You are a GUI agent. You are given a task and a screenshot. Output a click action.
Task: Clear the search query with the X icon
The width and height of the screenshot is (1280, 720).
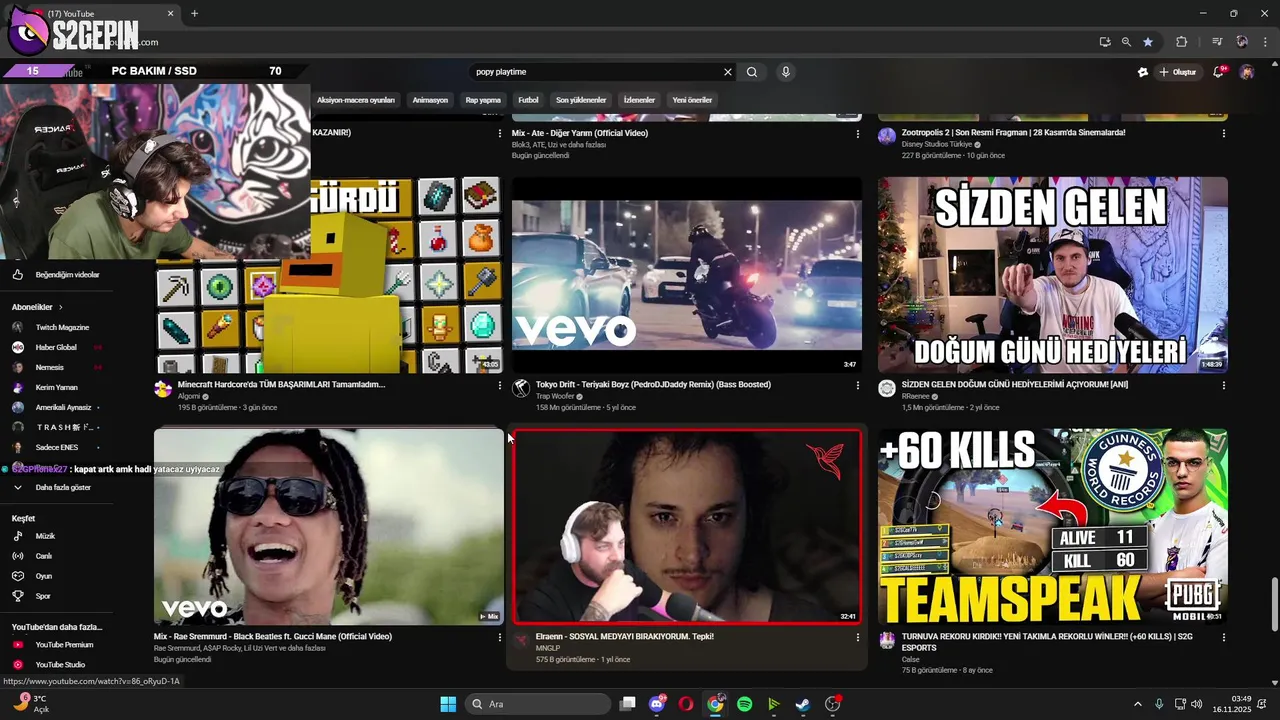pos(728,72)
